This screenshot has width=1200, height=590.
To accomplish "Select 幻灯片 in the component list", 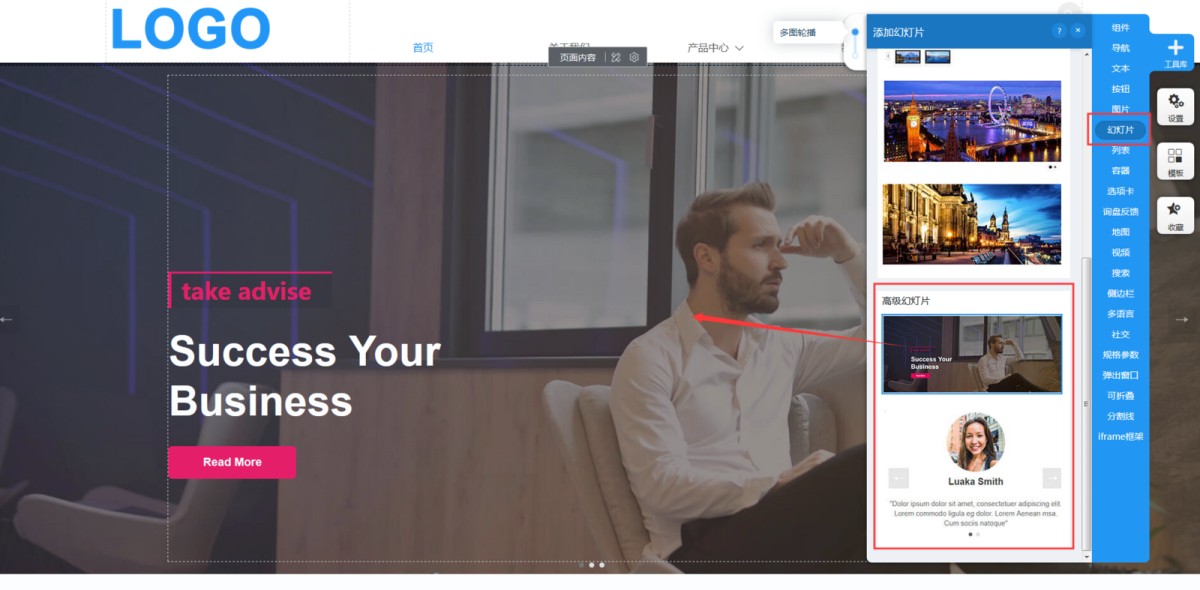I will (1120, 130).
